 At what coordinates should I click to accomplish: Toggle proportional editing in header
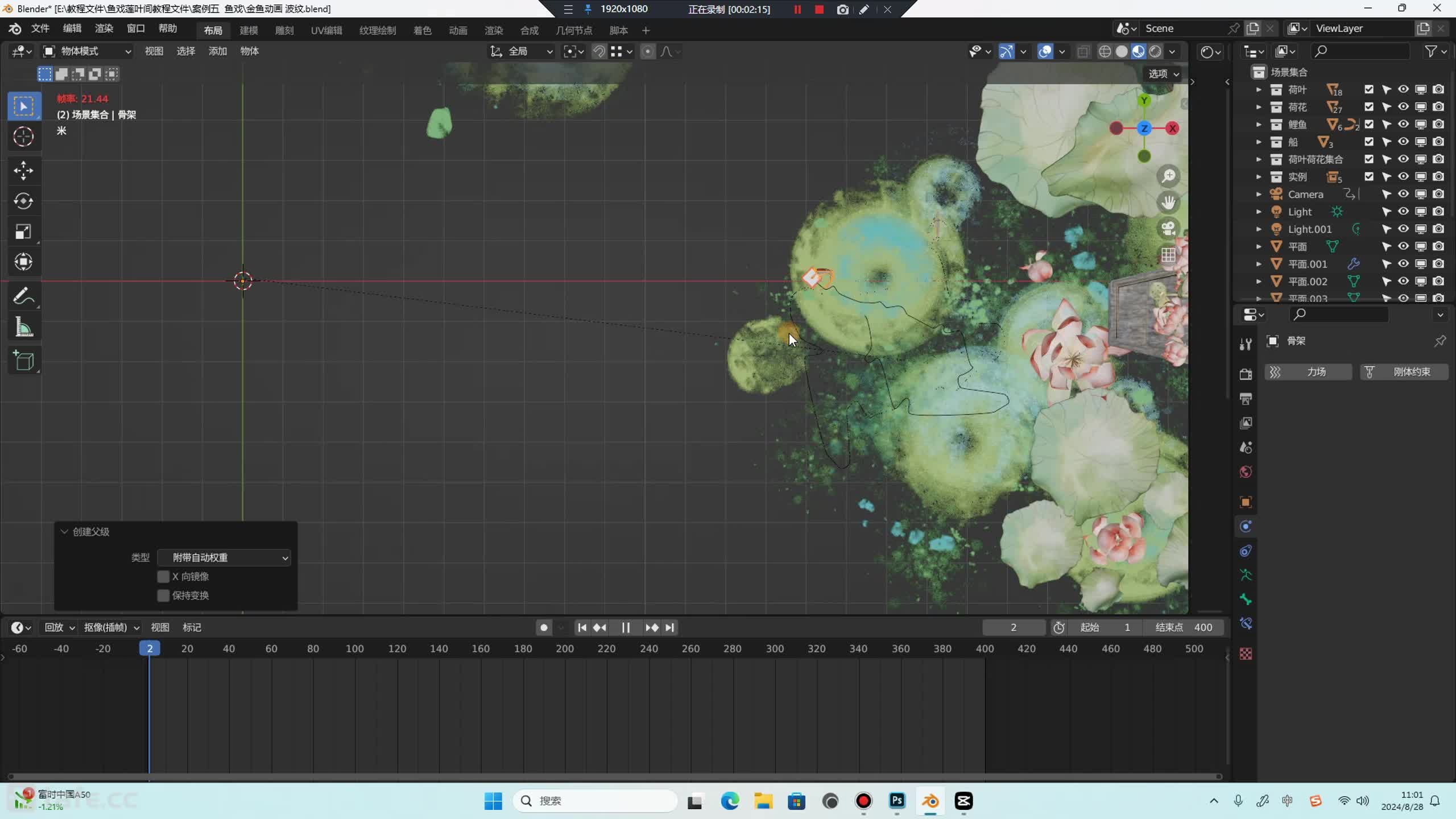(647, 52)
